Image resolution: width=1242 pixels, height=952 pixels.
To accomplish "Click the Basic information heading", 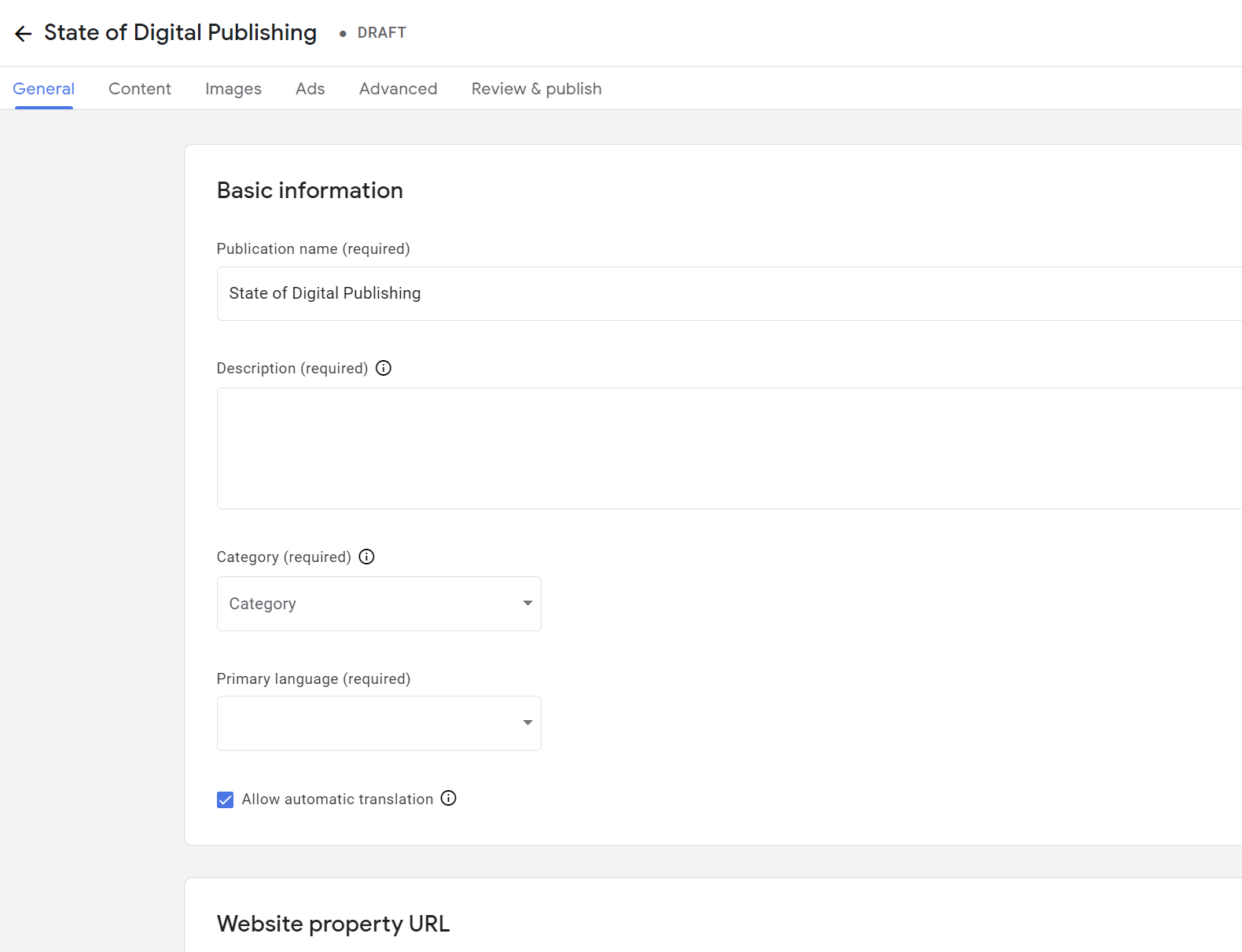I will tap(310, 190).
